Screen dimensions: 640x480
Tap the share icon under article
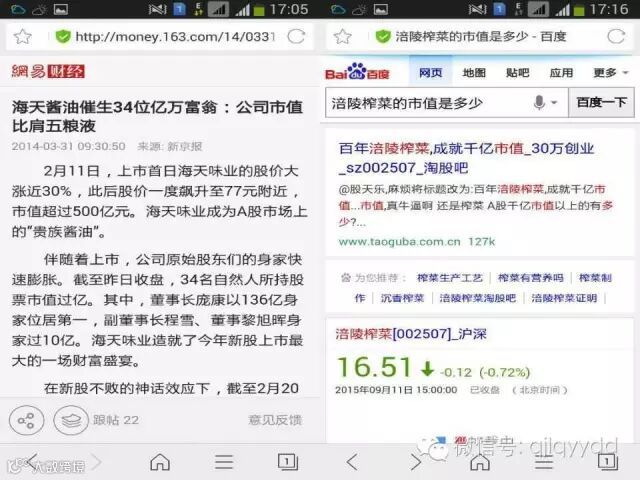coord(27,420)
